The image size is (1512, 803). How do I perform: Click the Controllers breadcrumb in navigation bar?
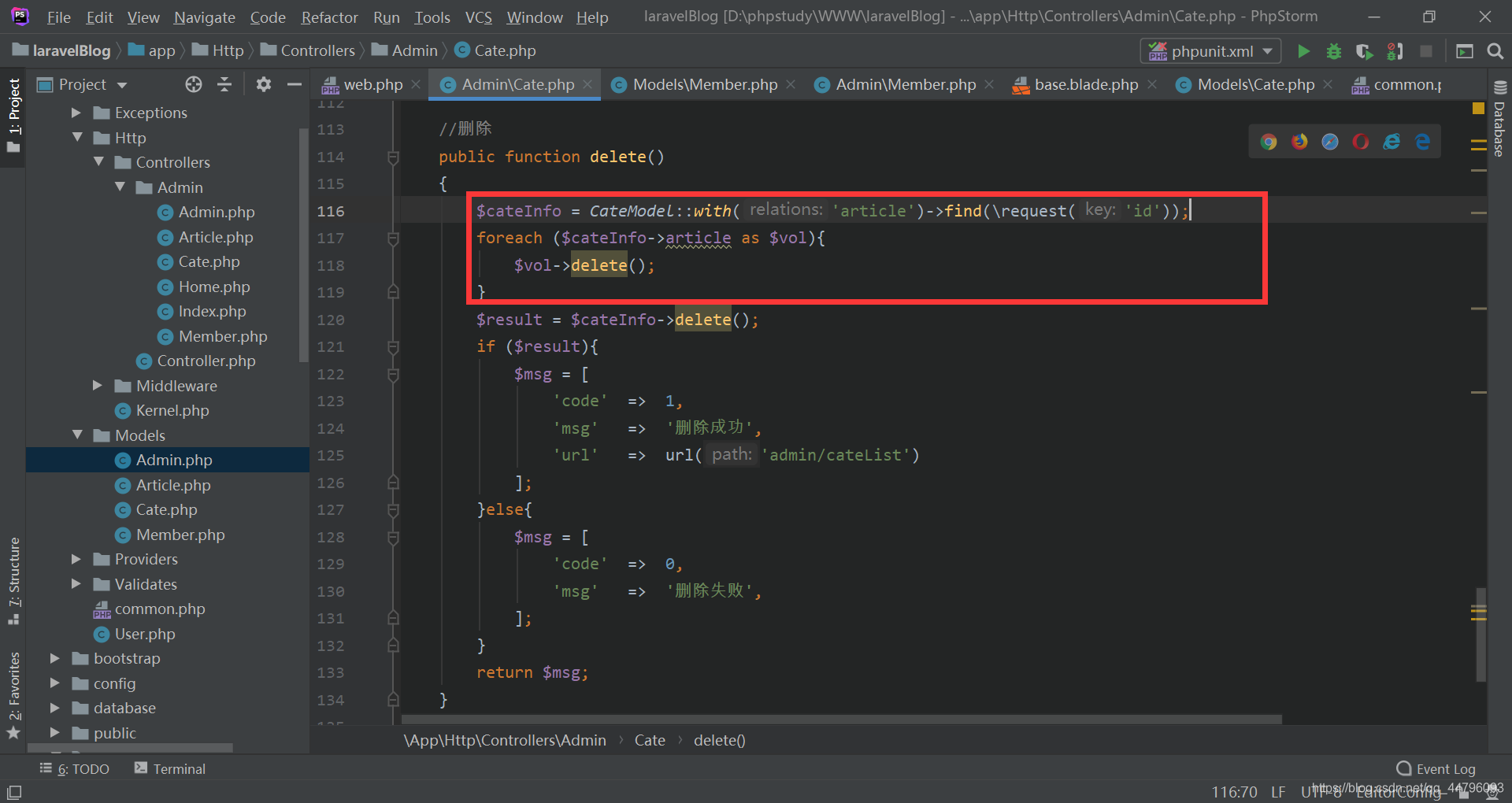308,50
